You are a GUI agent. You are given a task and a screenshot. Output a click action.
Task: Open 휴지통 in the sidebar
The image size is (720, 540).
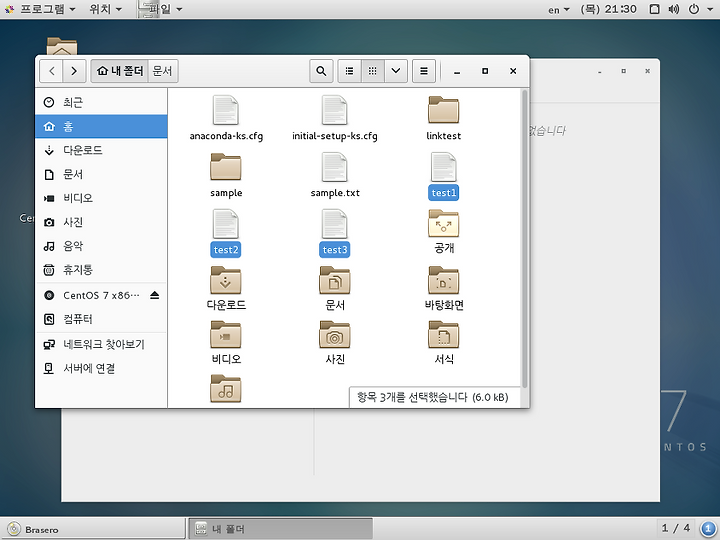click(101, 270)
